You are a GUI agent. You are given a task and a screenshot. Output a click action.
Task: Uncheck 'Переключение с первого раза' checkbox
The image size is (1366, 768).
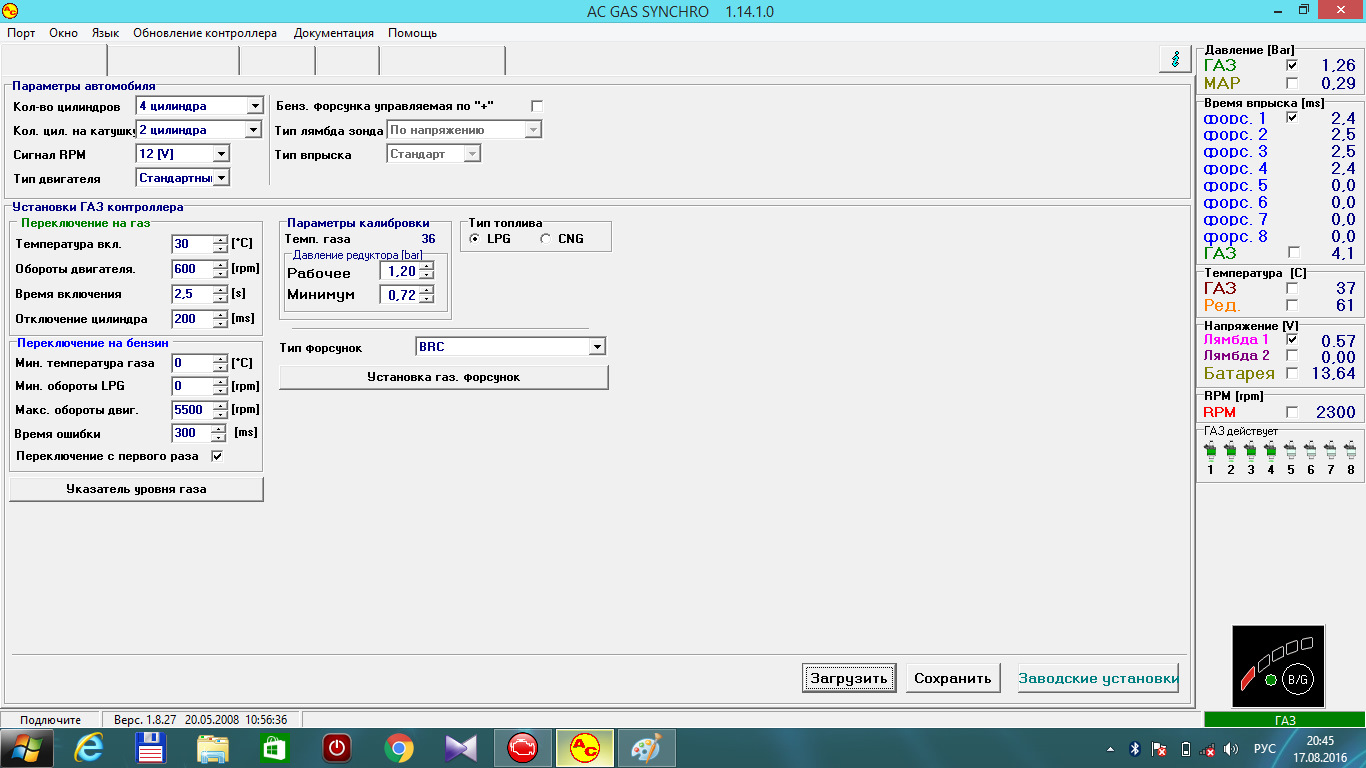217,456
